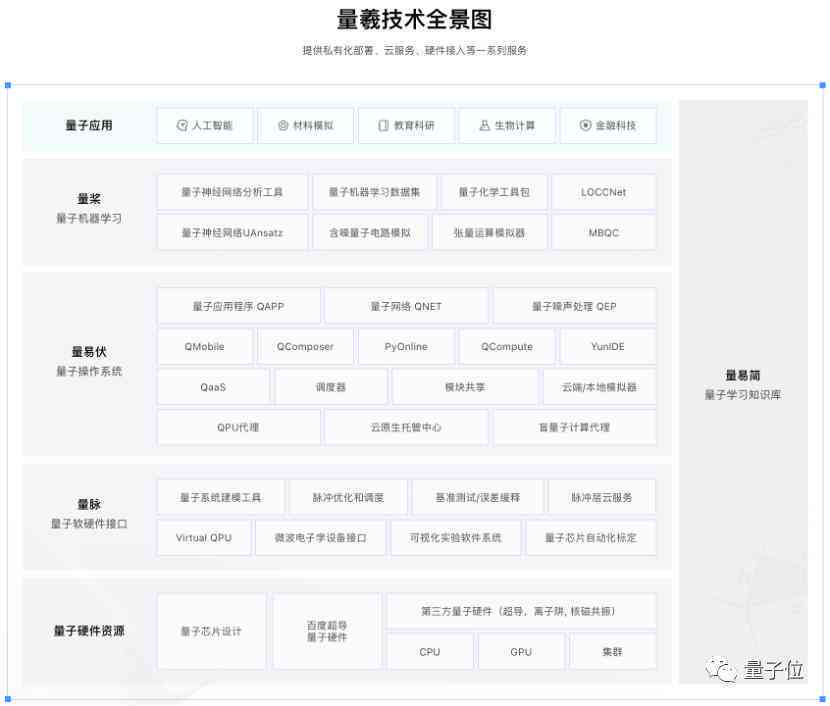Open the 量子芯片自动化标定 box

coord(591,538)
